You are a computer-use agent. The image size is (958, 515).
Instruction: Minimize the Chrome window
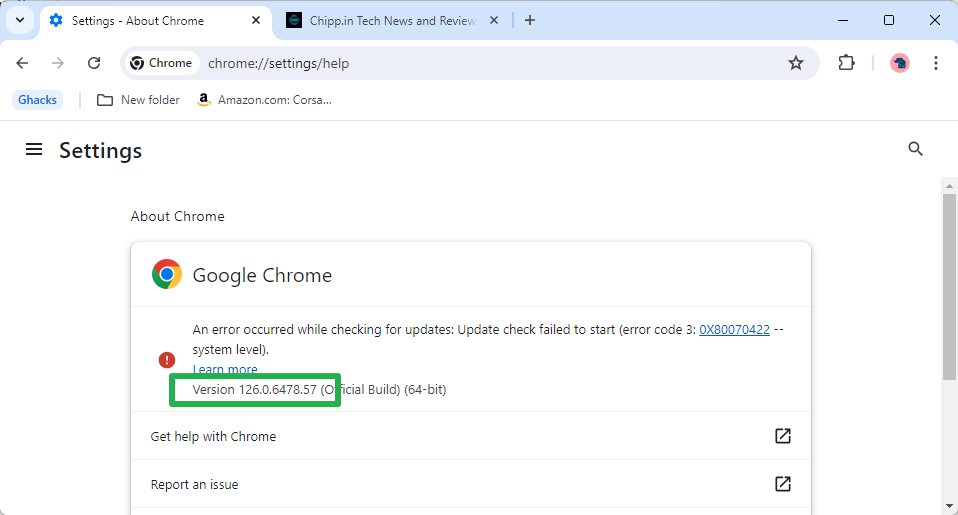(x=843, y=20)
